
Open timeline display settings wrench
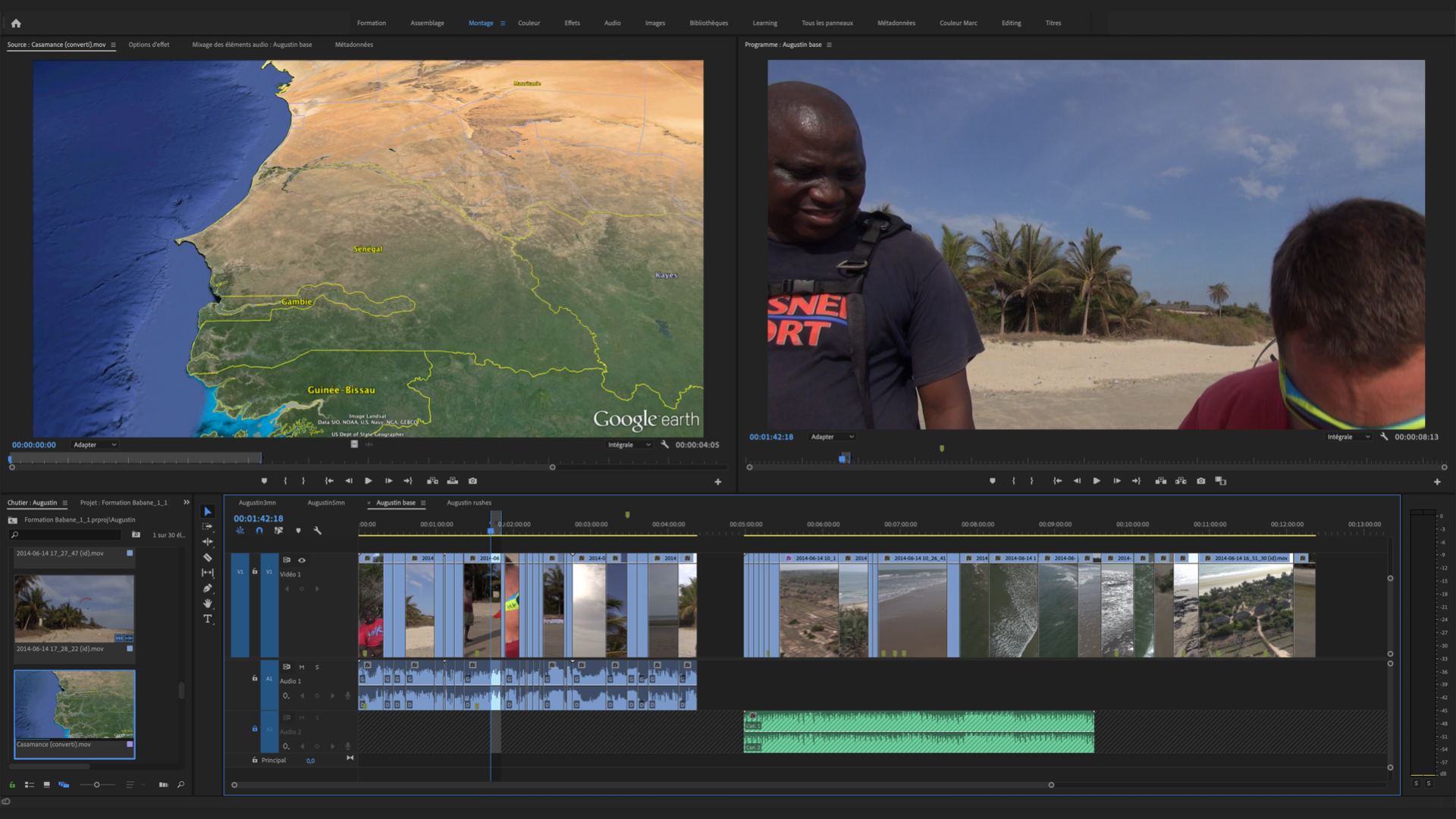318,531
